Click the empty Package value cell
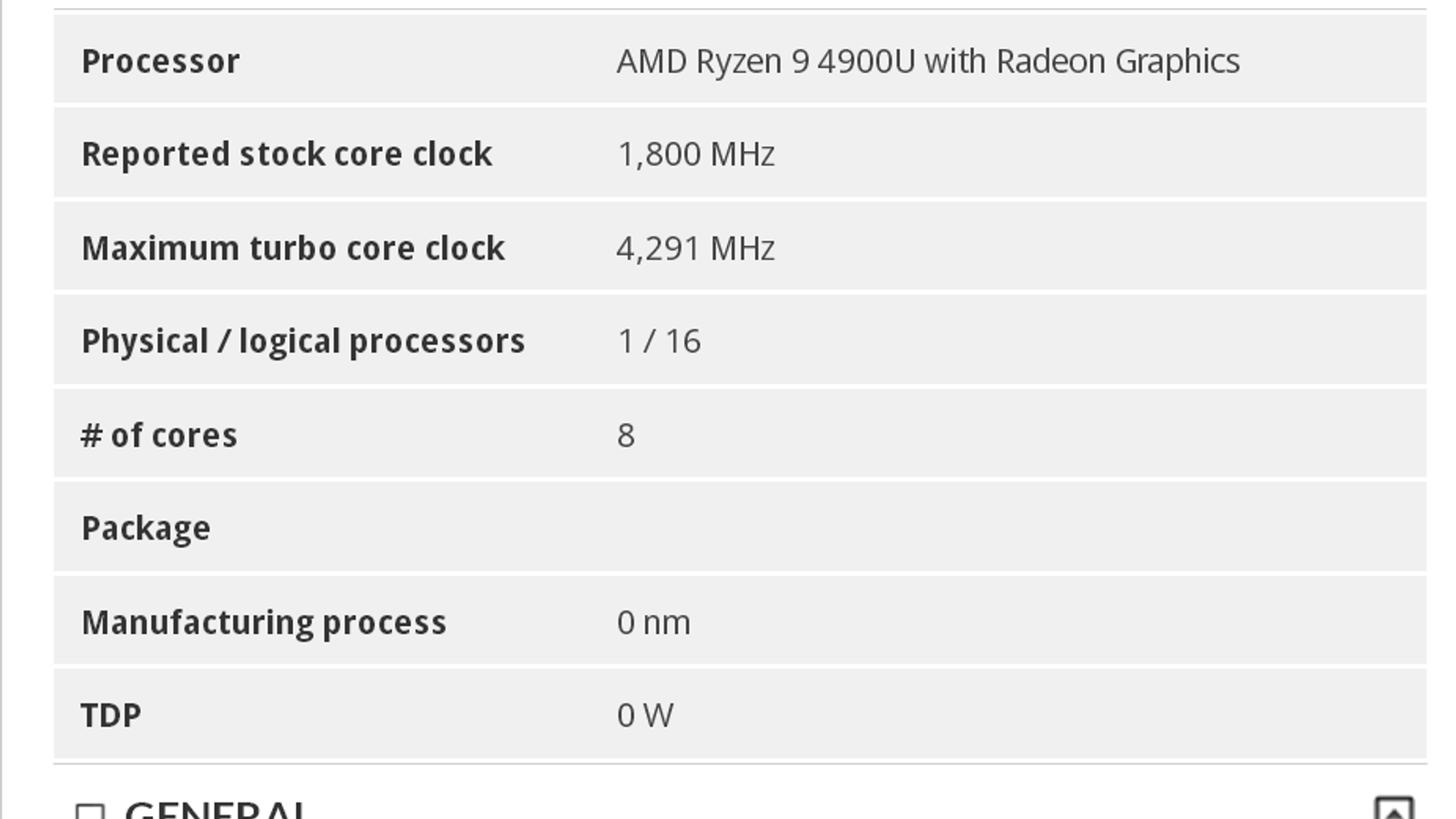This screenshot has width=1456, height=819. pos(1001,529)
